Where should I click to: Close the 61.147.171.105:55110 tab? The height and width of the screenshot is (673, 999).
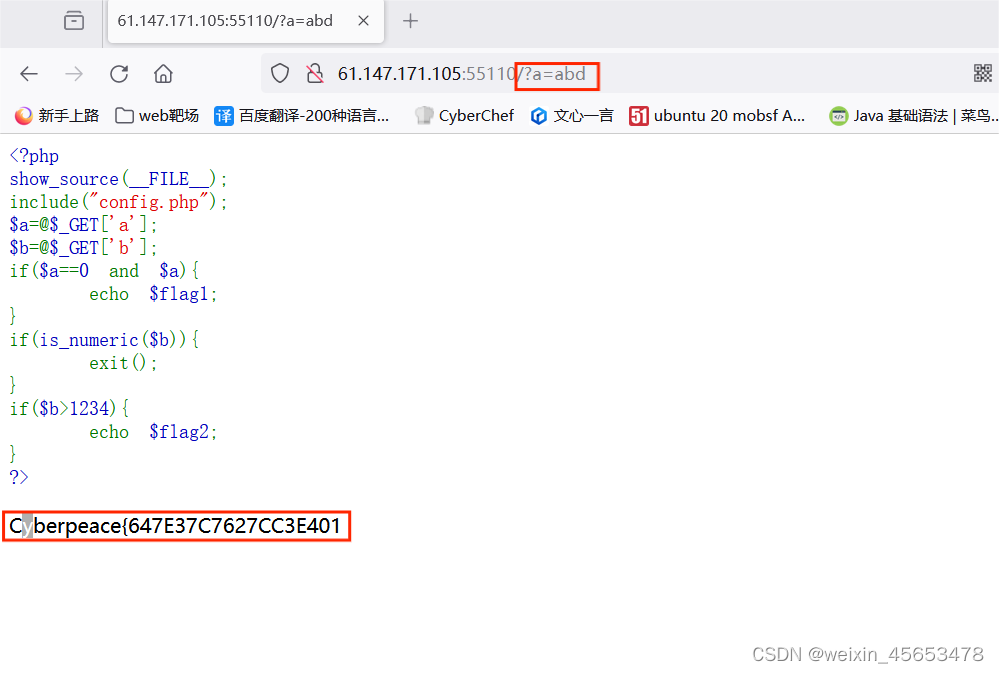point(363,21)
